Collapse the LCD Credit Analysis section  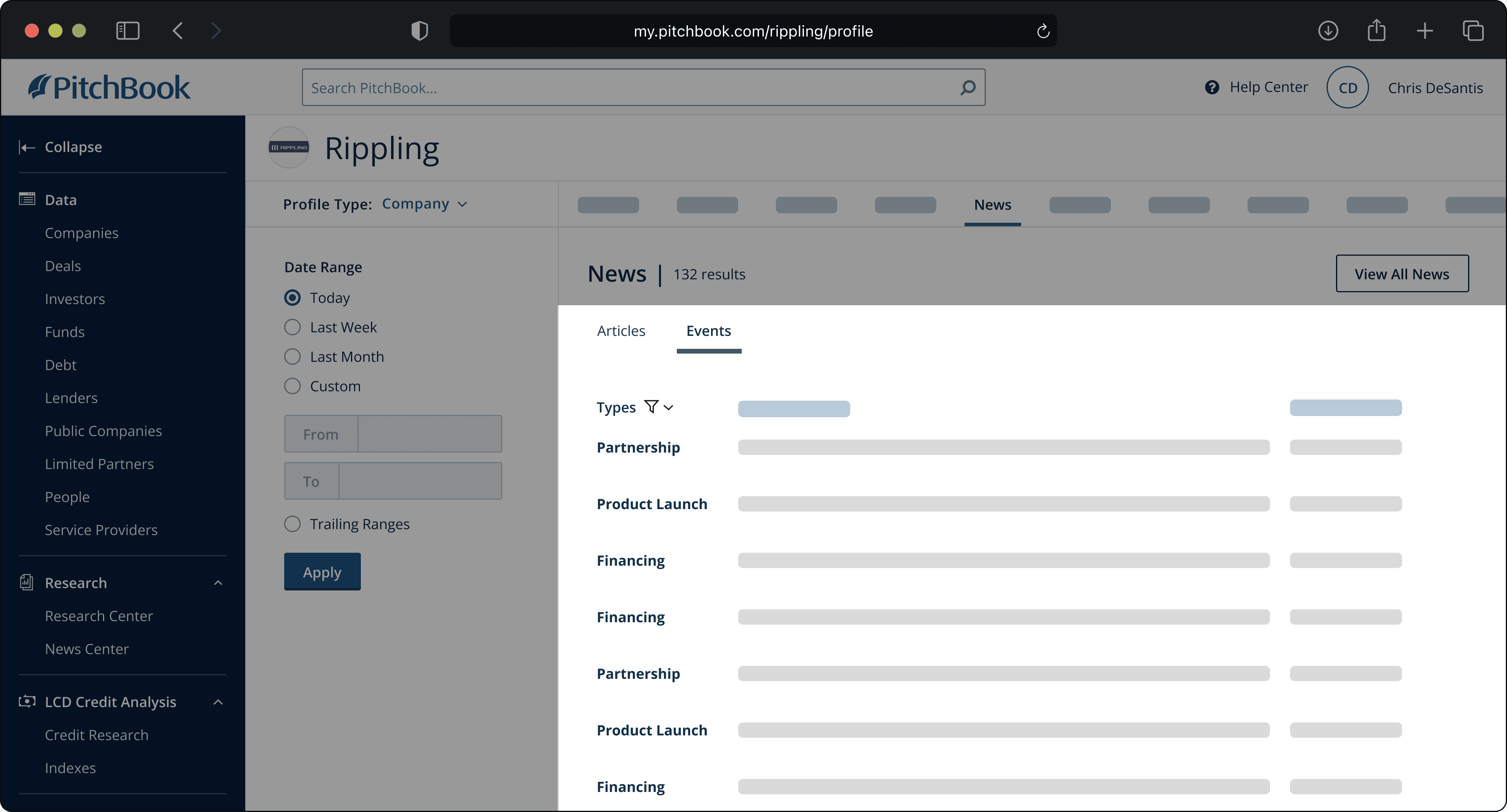(x=218, y=702)
